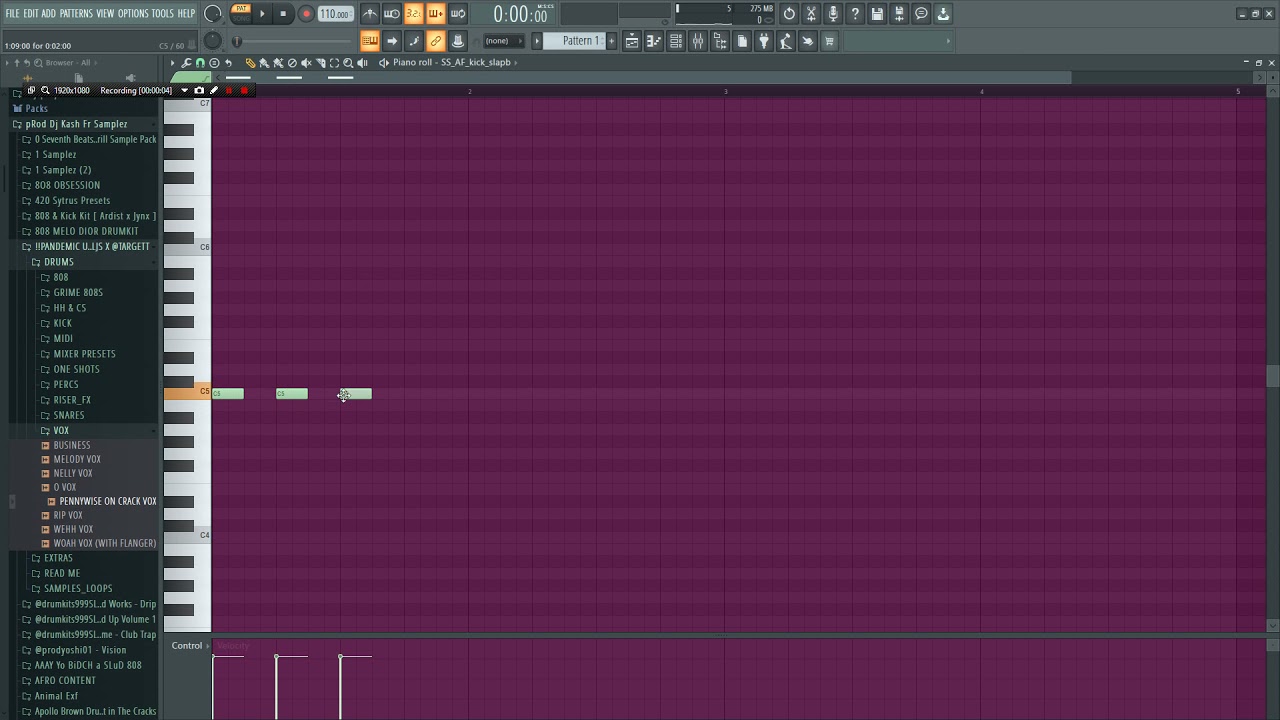Screen dimensions: 1280x720
Task: Toggle the metronome
Action: (370, 14)
